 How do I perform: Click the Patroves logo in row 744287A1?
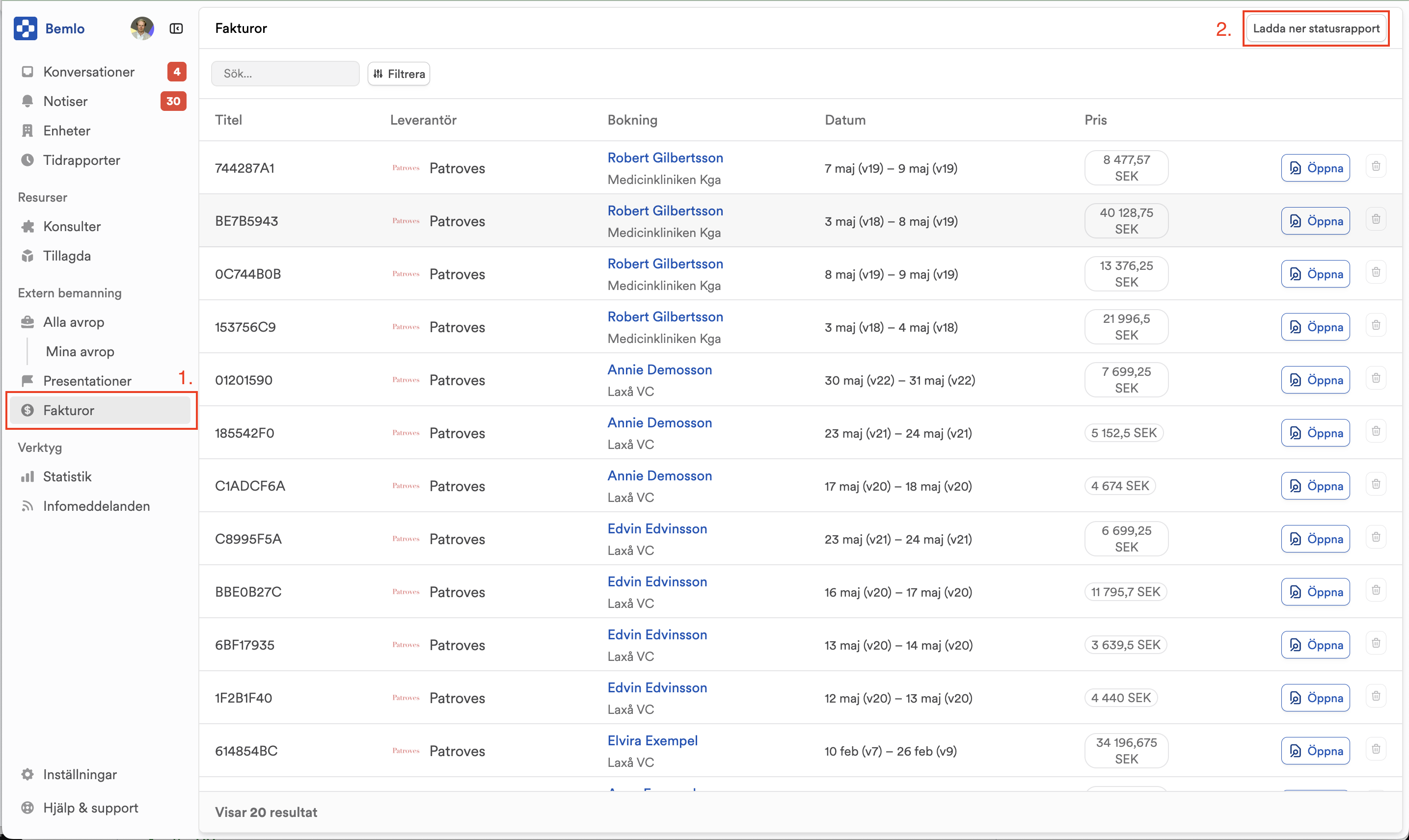point(406,168)
